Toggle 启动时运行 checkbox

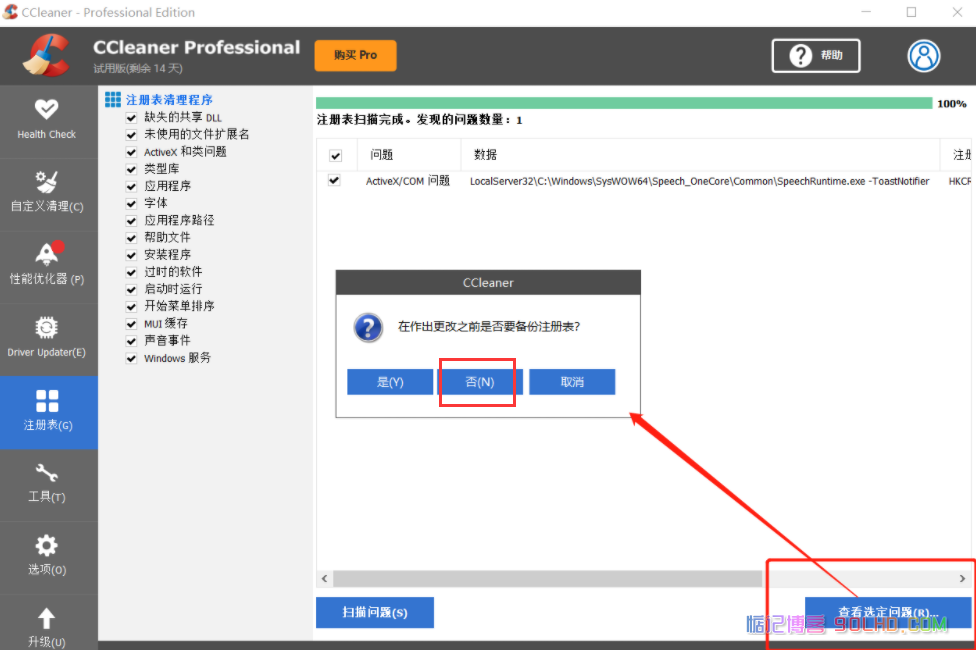point(131,290)
